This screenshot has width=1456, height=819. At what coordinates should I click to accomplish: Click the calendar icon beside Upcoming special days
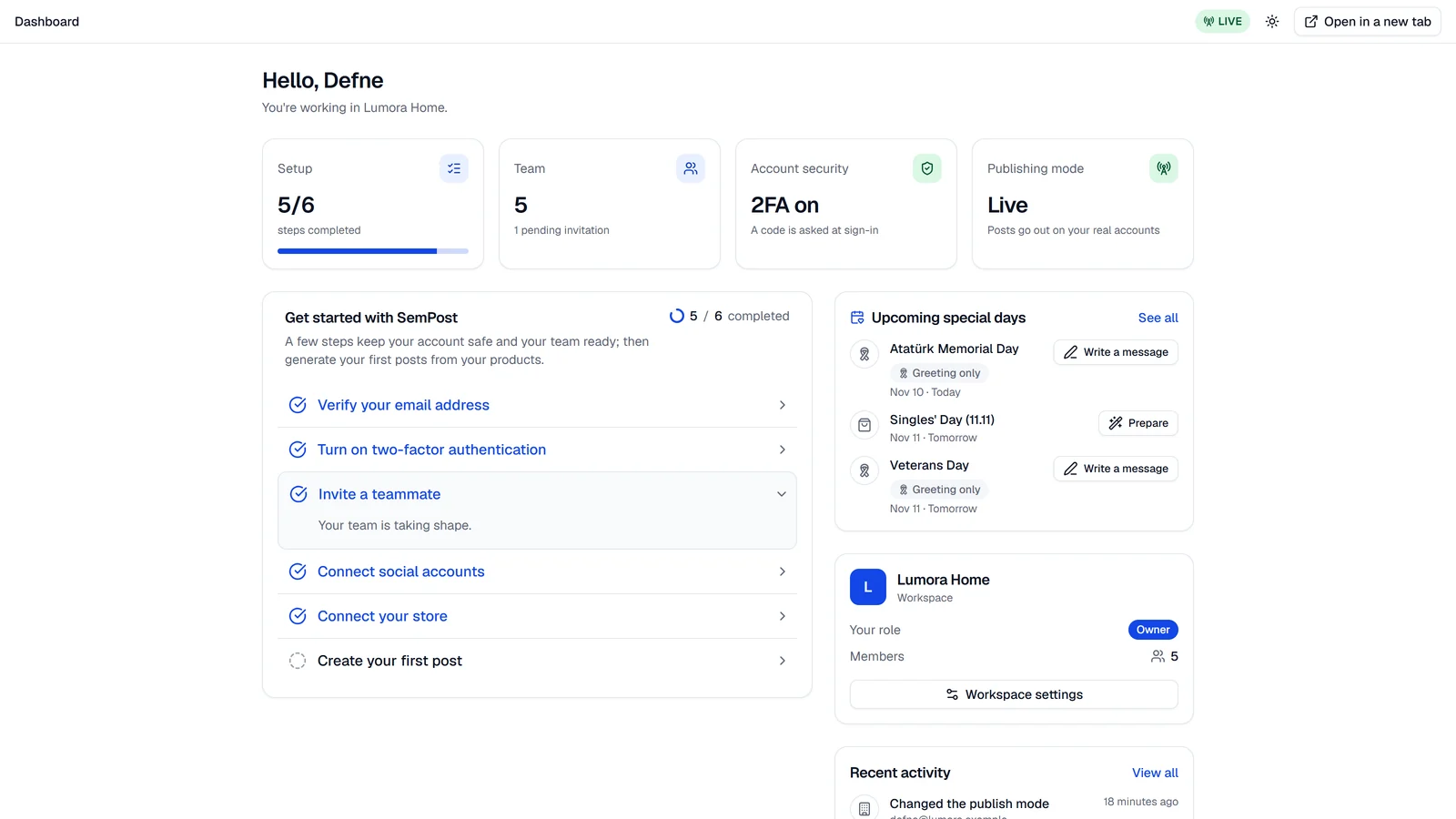tap(857, 318)
